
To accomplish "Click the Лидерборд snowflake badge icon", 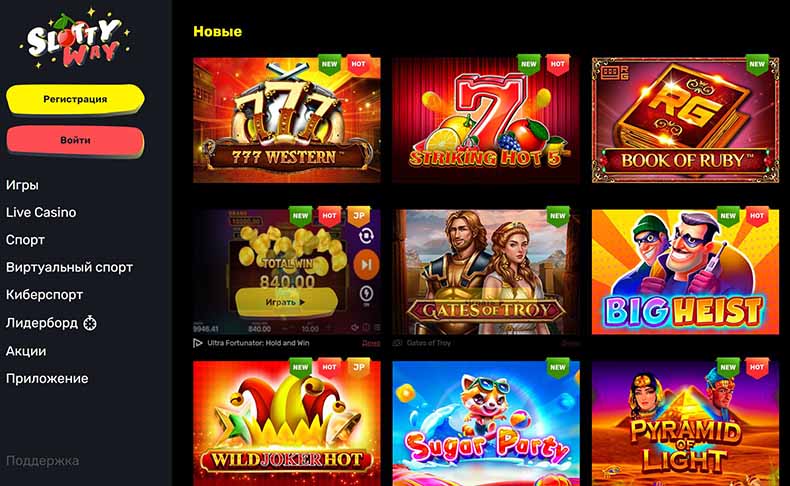I will click(x=90, y=323).
